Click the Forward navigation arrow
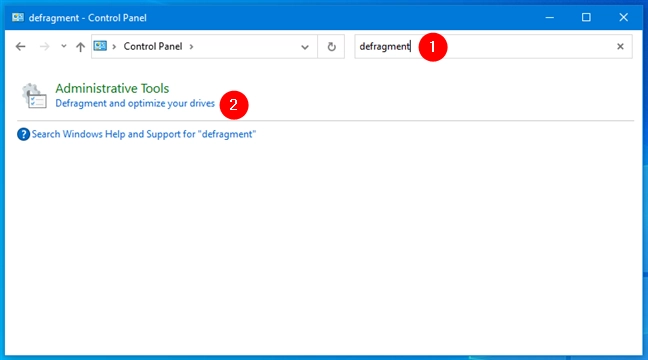 point(44,47)
